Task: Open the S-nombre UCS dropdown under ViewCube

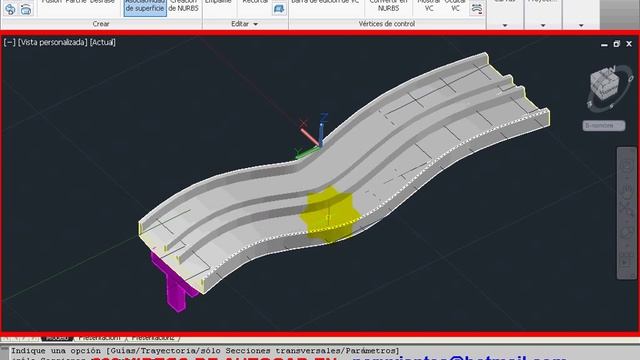Action: click(604, 125)
